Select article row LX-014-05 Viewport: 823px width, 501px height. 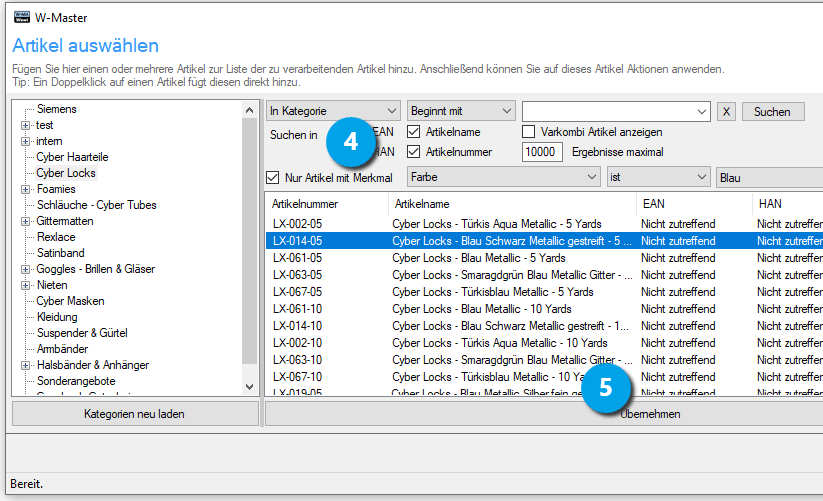pyautogui.click(x=544, y=241)
